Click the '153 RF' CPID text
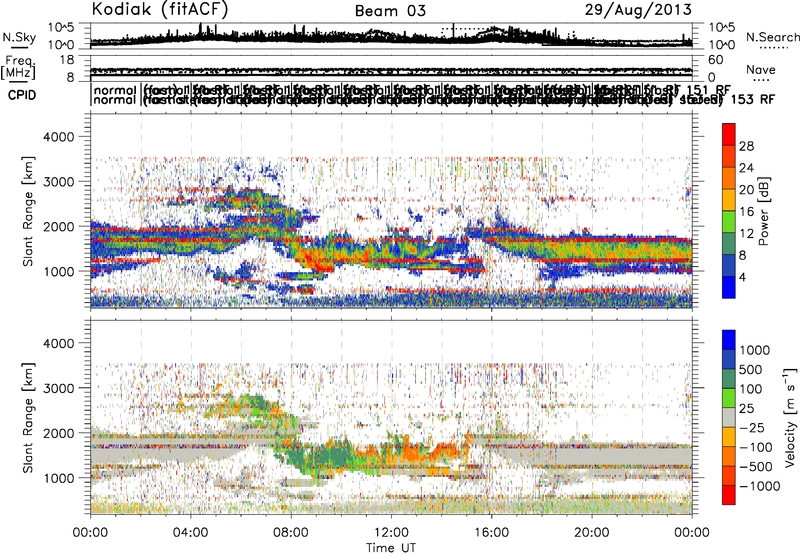The width and height of the screenshot is (800, 554). (753, 99)
